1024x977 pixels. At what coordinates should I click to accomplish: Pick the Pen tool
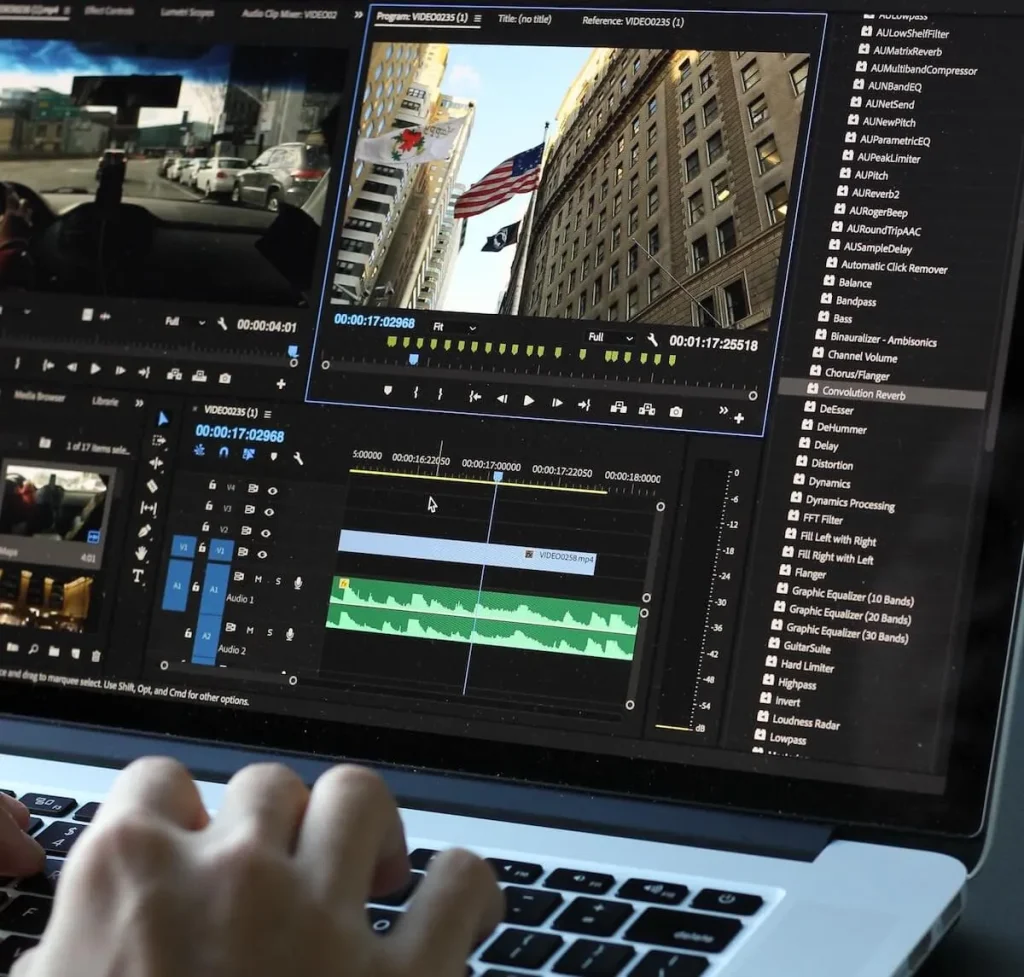pyautogui.click(x=145, y=531)
